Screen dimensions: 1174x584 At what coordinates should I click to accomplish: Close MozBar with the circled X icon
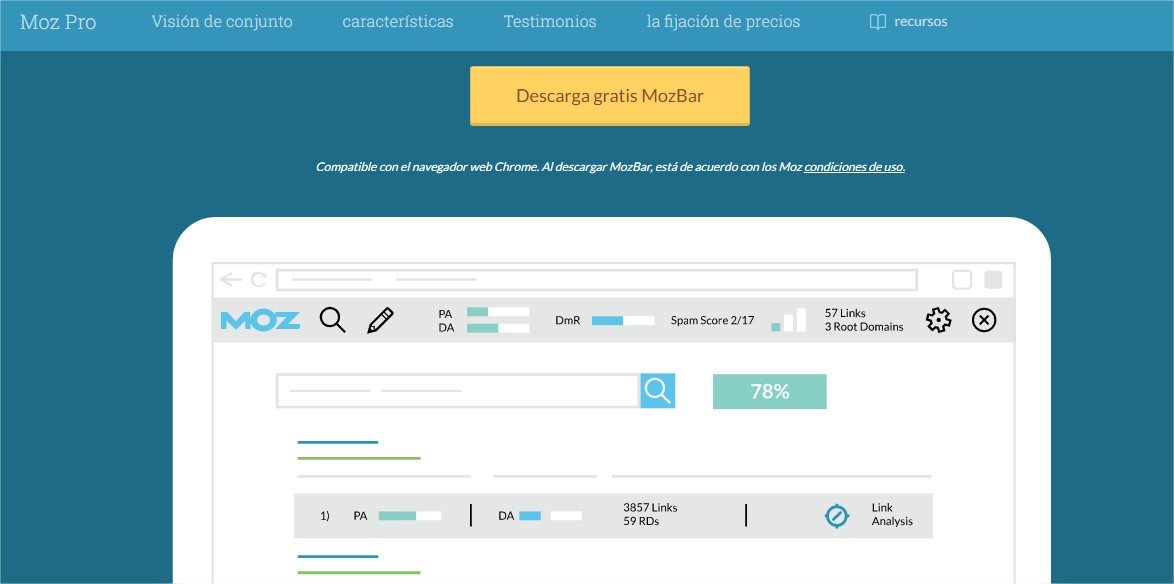point(984,320)
